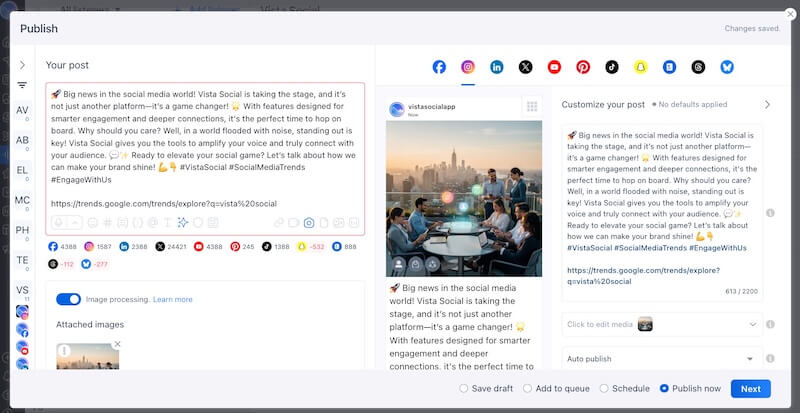
Task: Select the Snapchat network icon at top
Action: coord(641,67)
